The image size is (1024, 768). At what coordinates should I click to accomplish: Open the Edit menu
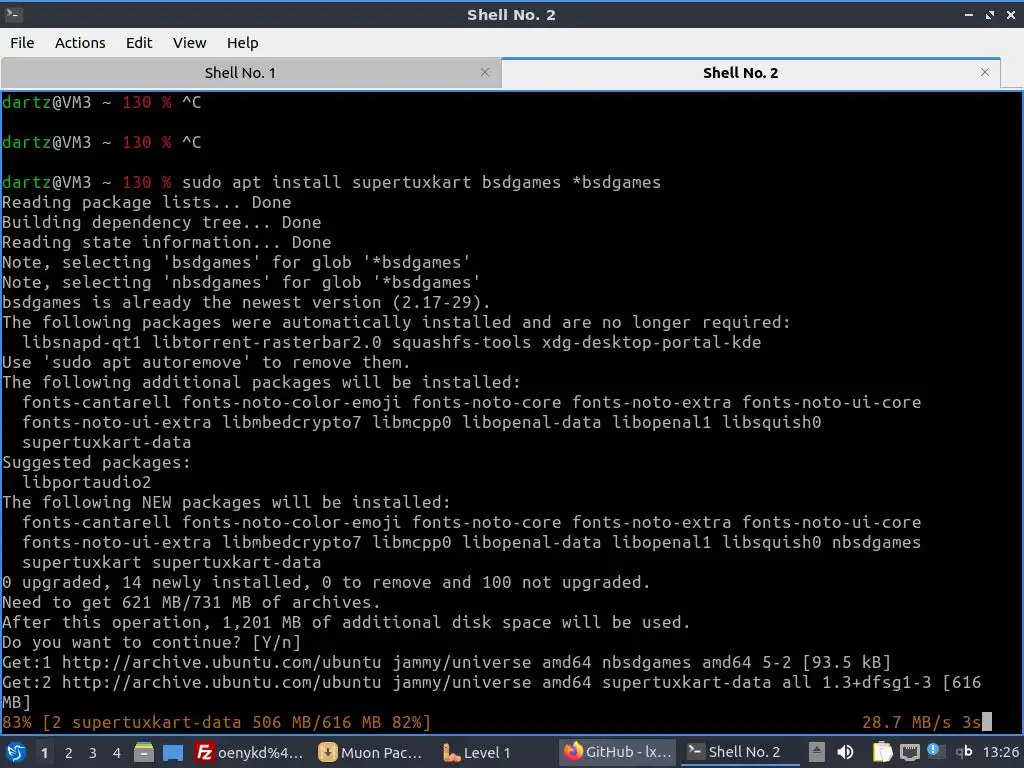tap(138, 43)
